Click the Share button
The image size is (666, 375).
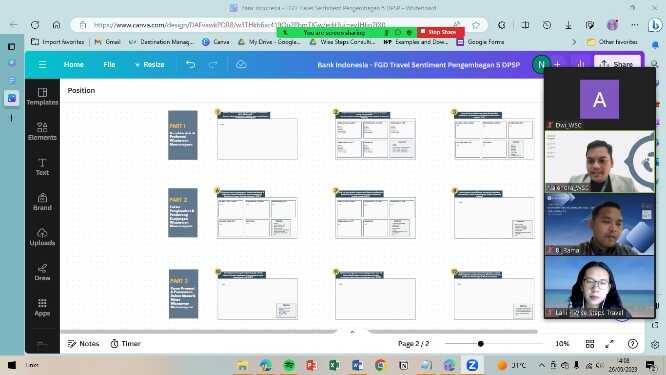point(617,64)
